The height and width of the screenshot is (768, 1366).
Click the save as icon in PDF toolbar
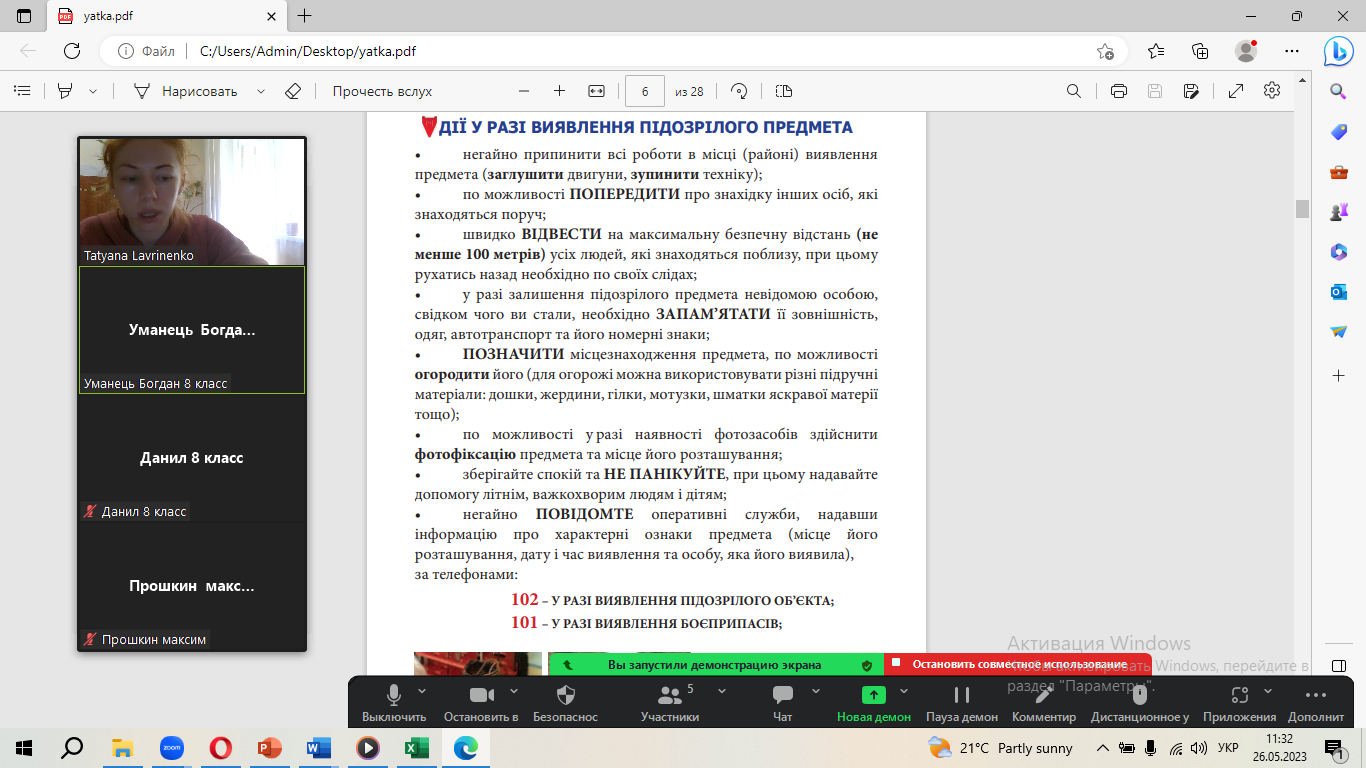(1191, 91)
